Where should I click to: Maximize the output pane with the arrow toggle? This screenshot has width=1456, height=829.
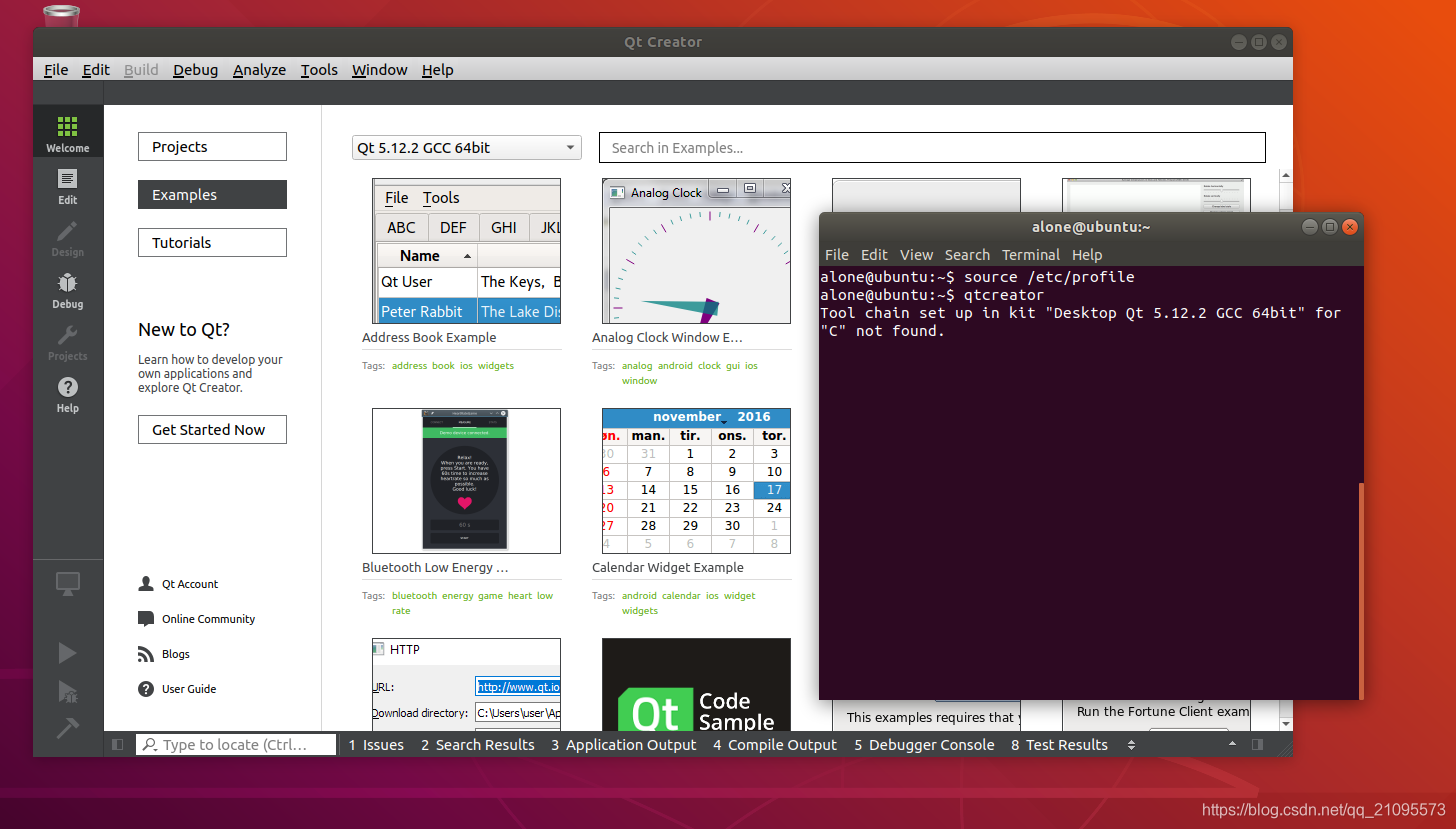(x=1232, y=744)
